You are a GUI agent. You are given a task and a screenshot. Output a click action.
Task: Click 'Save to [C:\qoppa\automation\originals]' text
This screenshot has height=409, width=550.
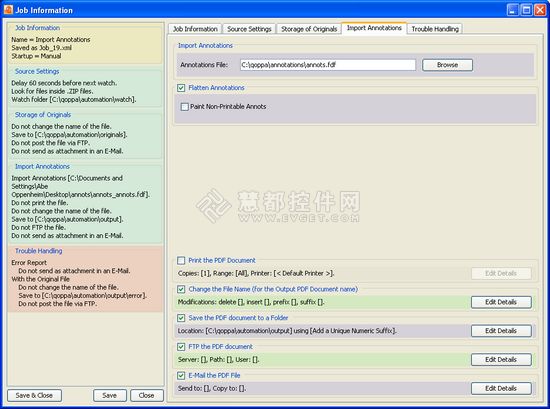pos(69,135)
